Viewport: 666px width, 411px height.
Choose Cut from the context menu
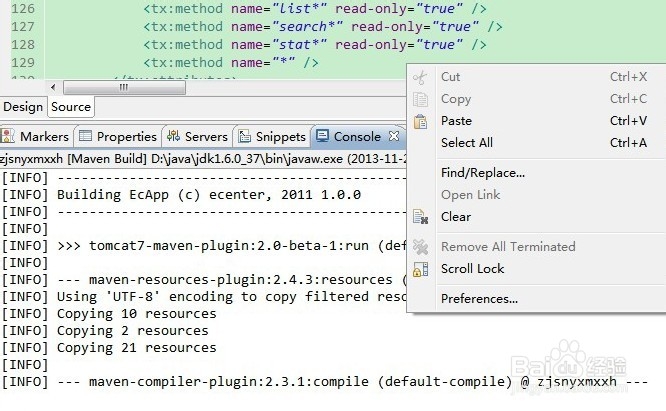pyautogui.click(x=536, y=77)
